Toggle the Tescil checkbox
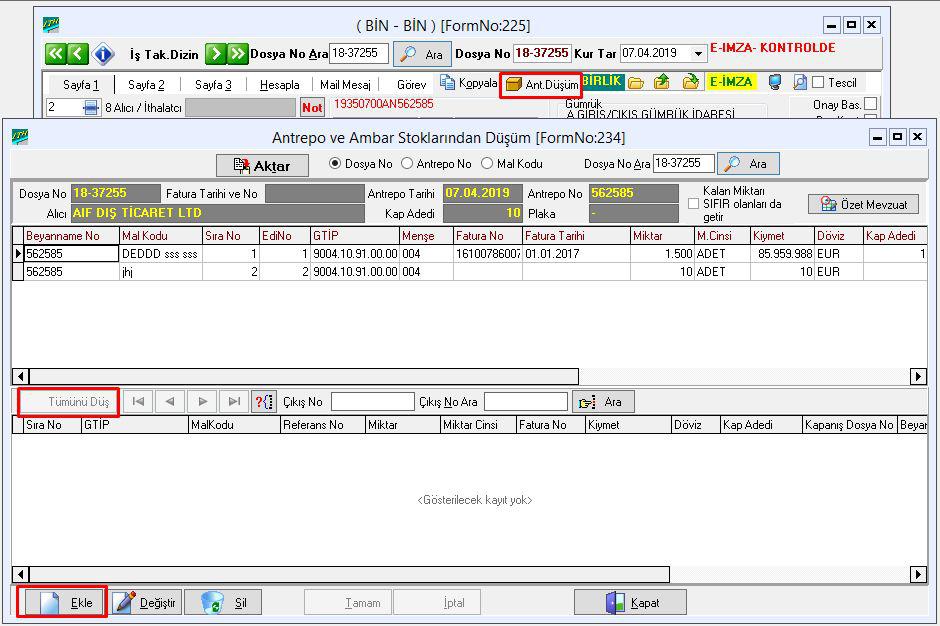Image resolution: width=940 pixels, height=626 pixels. click(818, 82)
